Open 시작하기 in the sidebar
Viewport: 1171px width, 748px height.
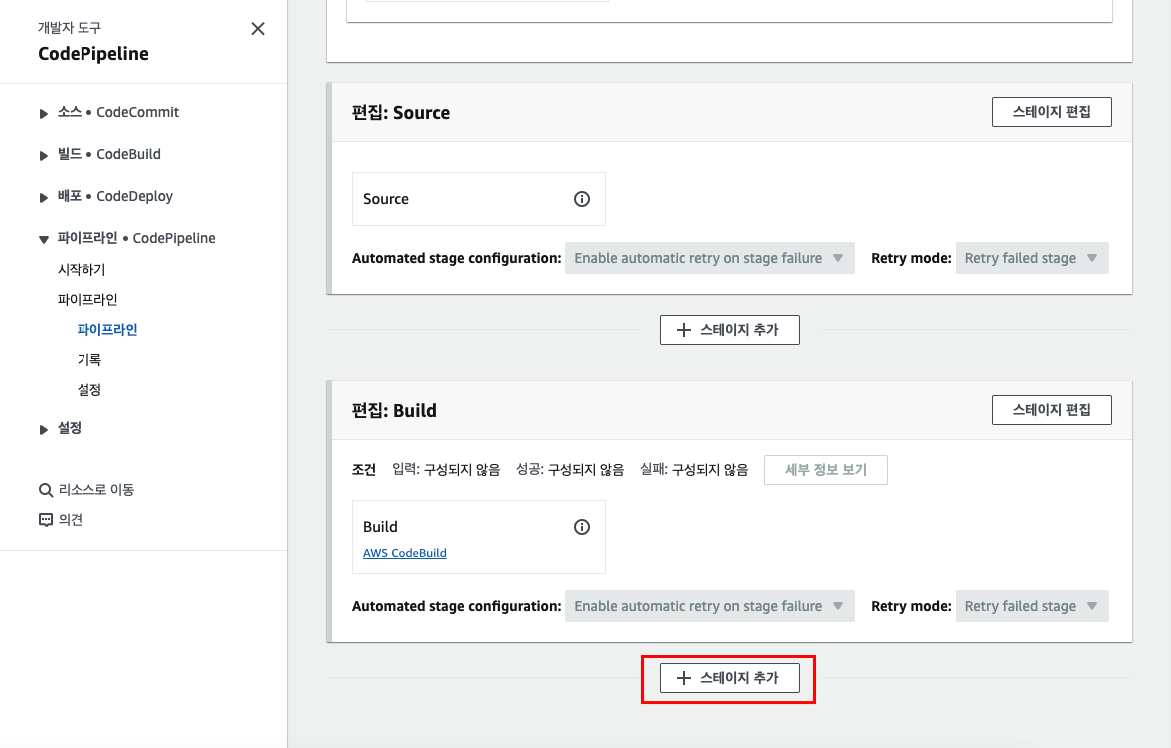pyautogui.click(x=81, y=269)
